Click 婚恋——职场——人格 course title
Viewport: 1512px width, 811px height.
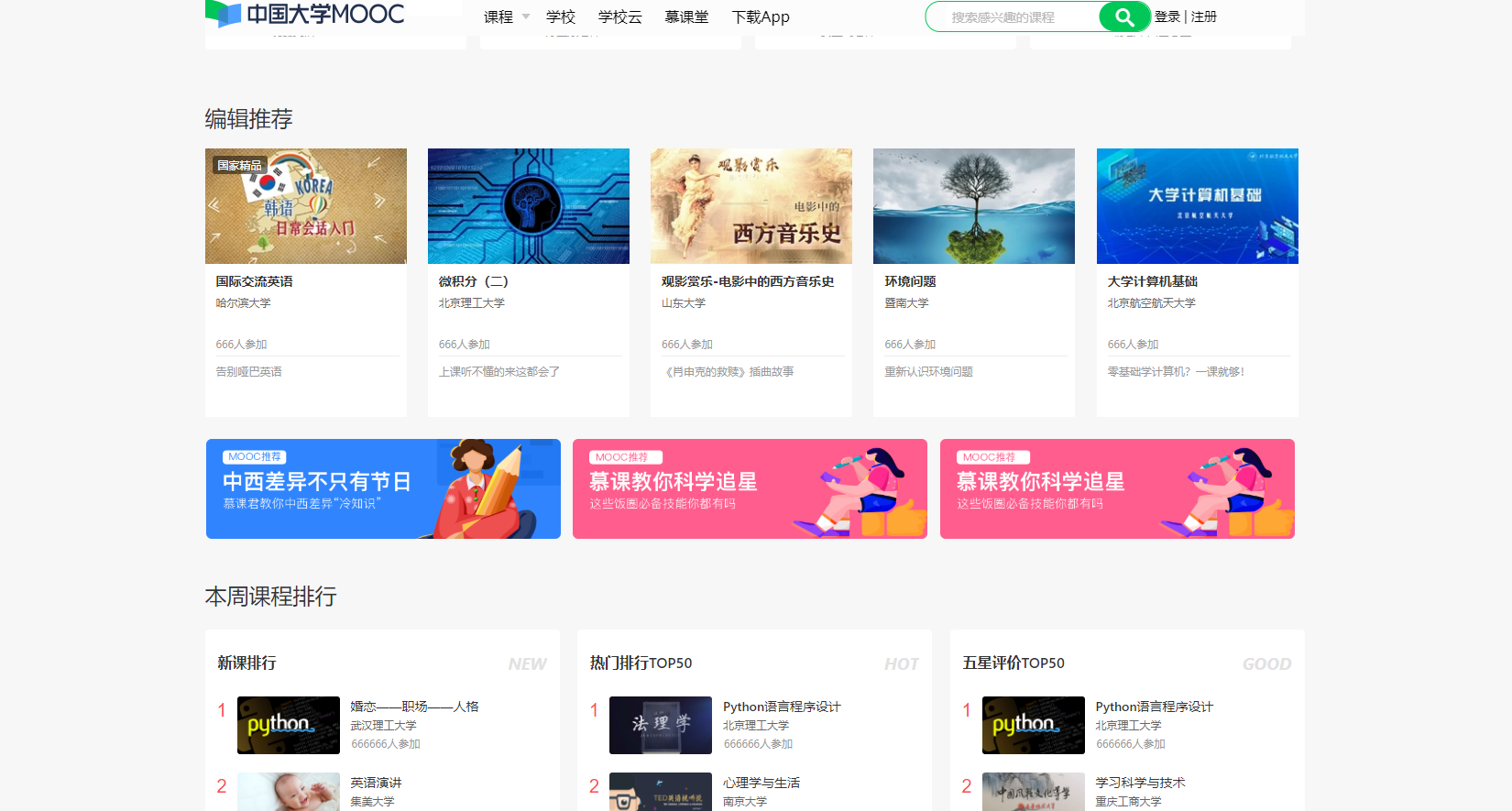(414, 707)
